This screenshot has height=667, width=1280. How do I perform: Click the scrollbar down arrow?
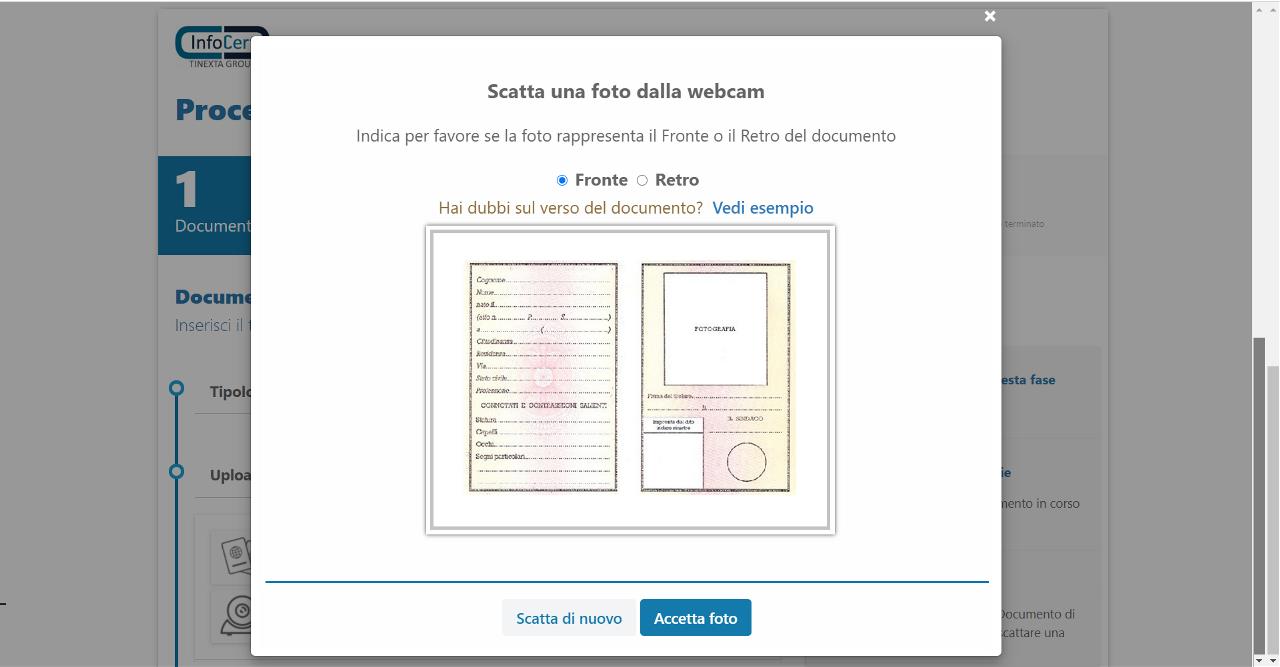tap(1260, 658)
